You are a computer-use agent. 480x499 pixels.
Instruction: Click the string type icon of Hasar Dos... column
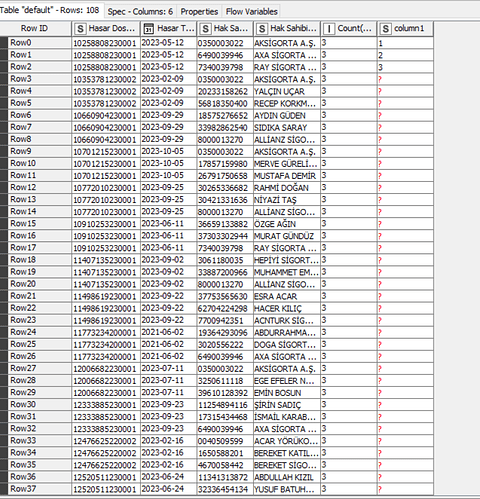click(80, 29)
